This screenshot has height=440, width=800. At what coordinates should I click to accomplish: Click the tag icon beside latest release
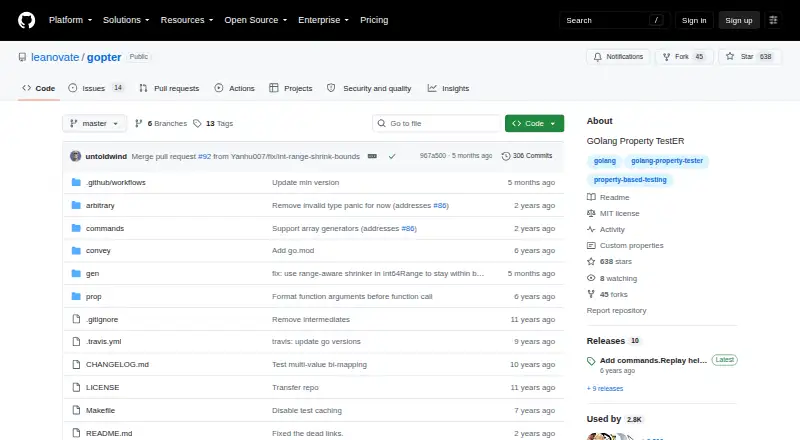591,361
